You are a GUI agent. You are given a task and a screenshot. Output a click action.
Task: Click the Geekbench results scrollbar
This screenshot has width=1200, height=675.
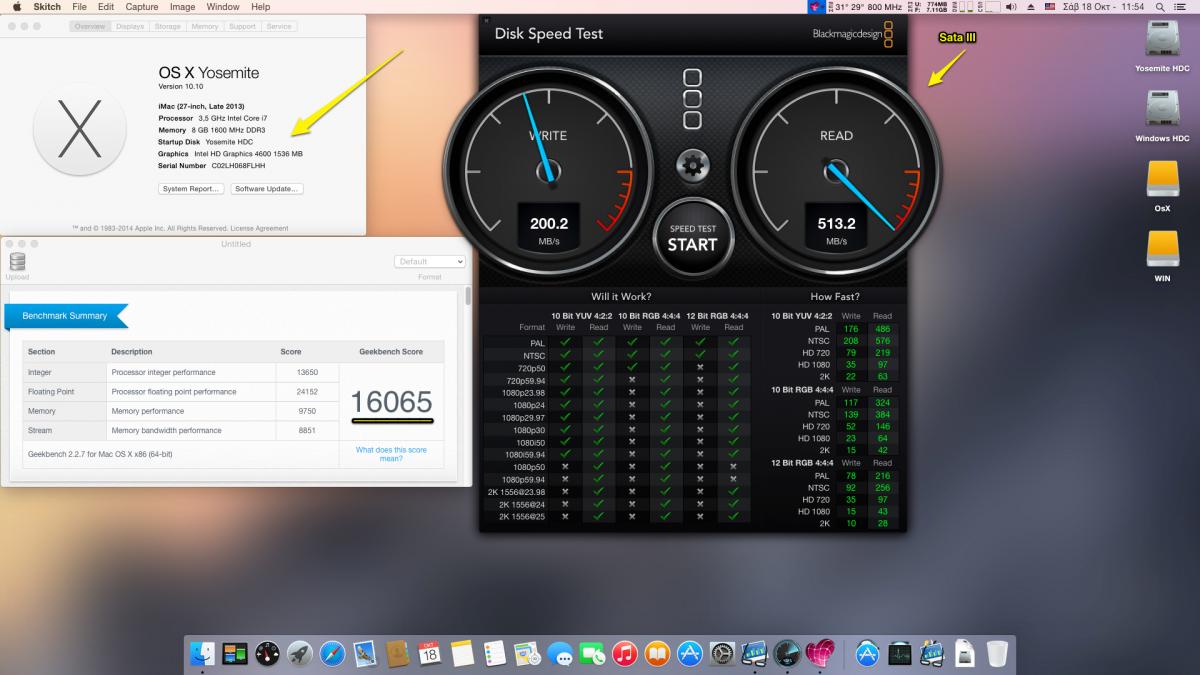click(x=468, y=297)
